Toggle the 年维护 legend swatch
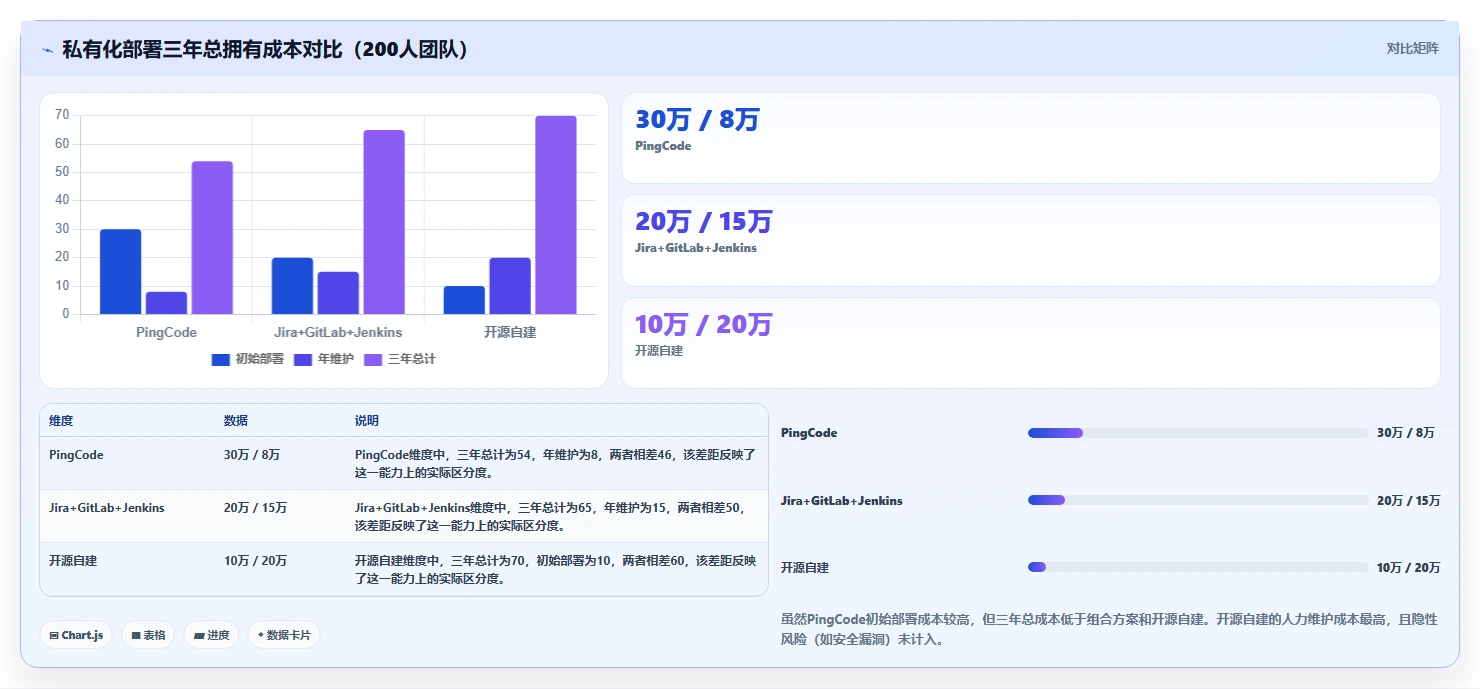 pyautogui.click(x=303, y=359)
